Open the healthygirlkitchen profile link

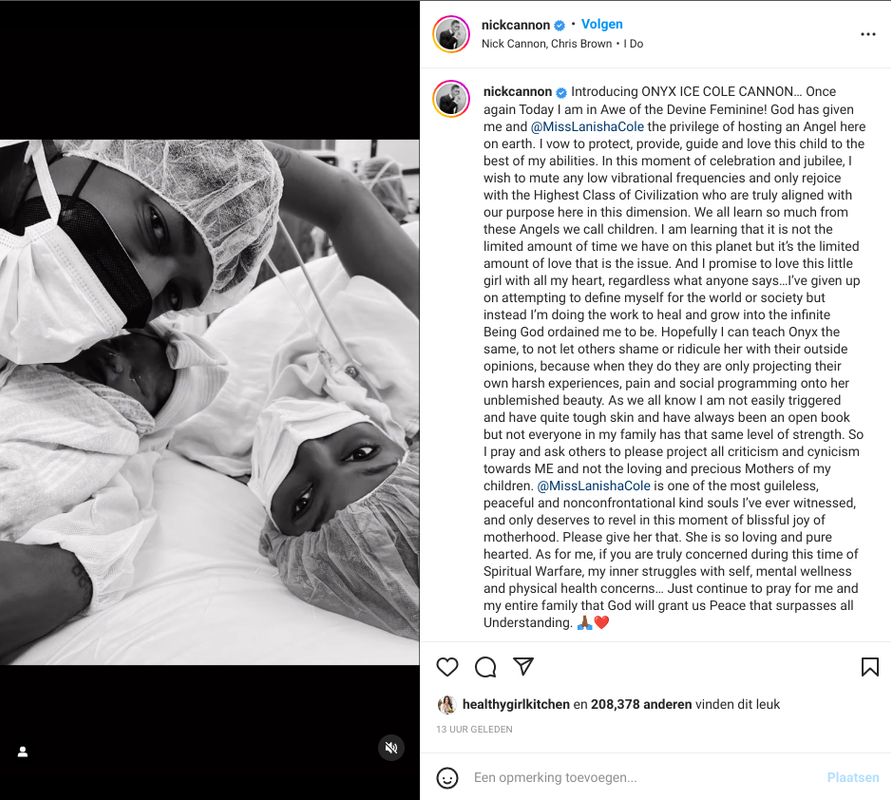[516, 705]
